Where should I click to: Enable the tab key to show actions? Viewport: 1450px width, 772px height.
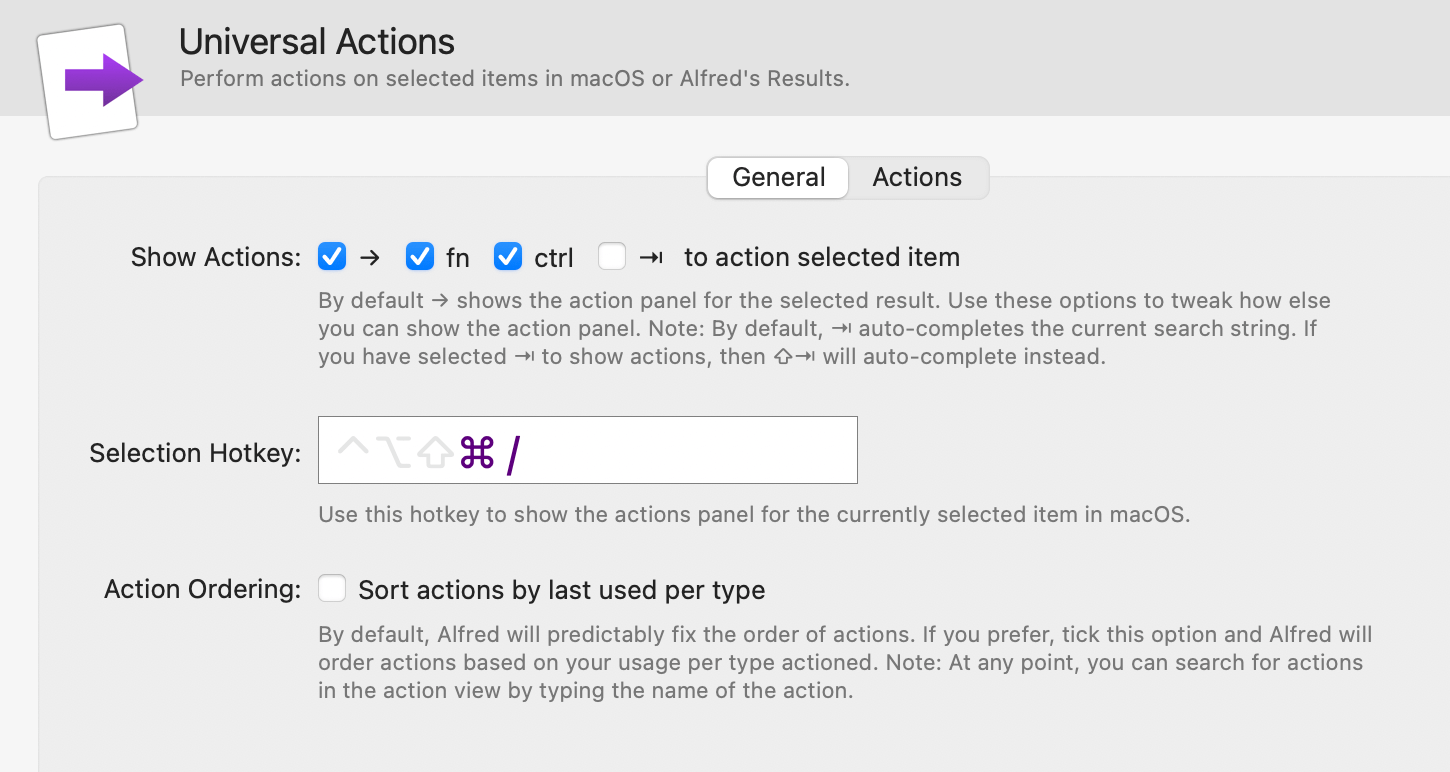(x=611, y=256)
